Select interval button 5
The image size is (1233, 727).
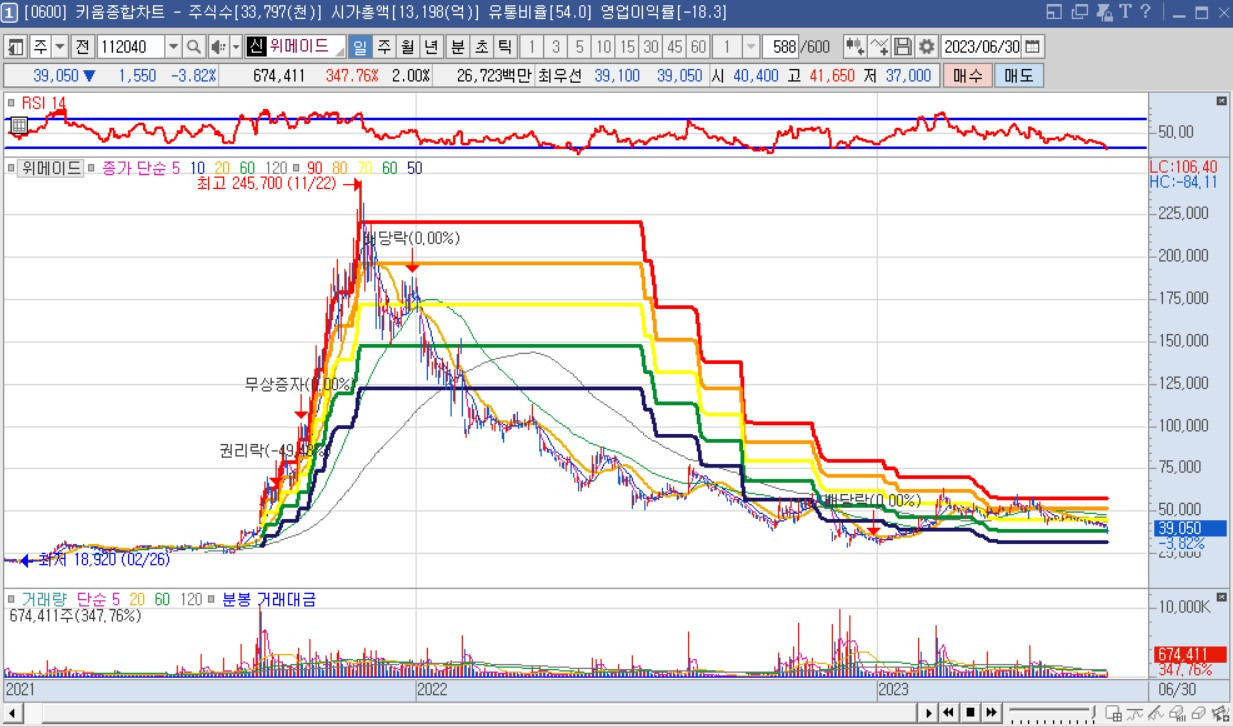580,47
